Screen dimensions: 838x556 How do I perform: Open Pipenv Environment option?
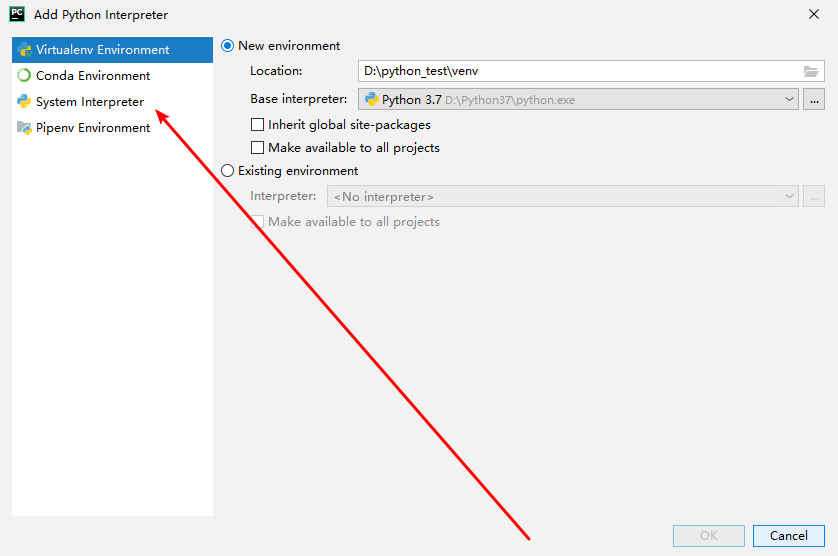[x=112, y=128]
